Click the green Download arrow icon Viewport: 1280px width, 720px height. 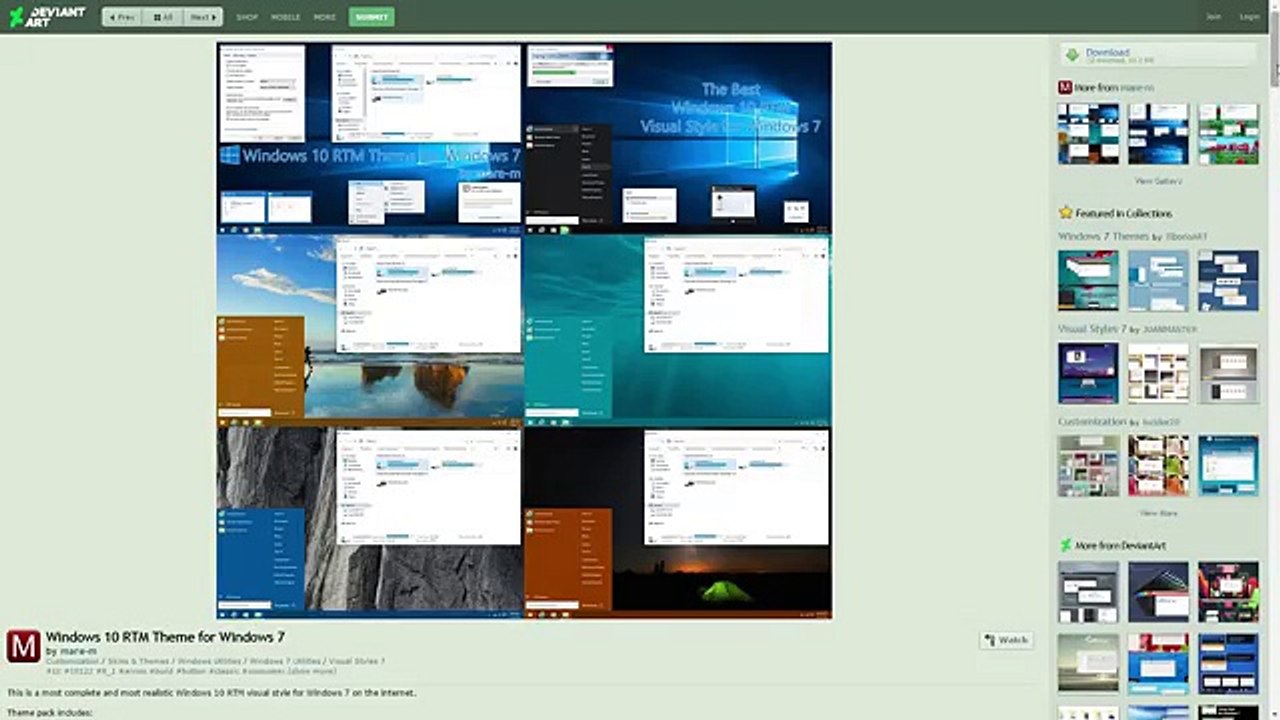[1072, 55]
